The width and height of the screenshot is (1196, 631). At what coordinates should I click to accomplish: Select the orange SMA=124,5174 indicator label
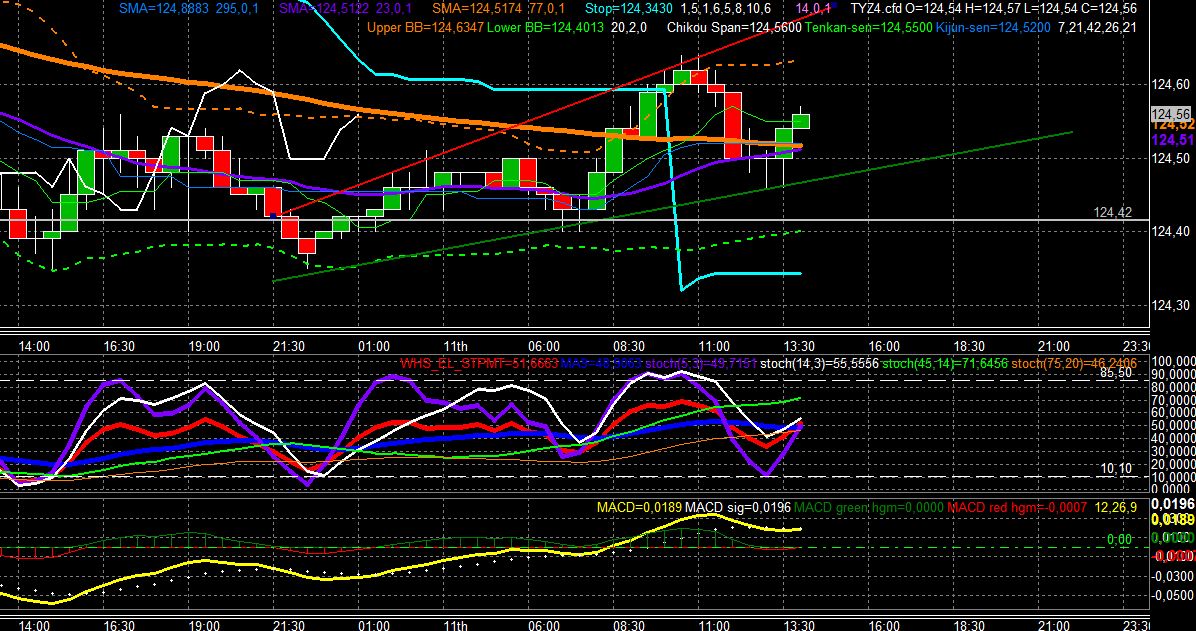477,9
